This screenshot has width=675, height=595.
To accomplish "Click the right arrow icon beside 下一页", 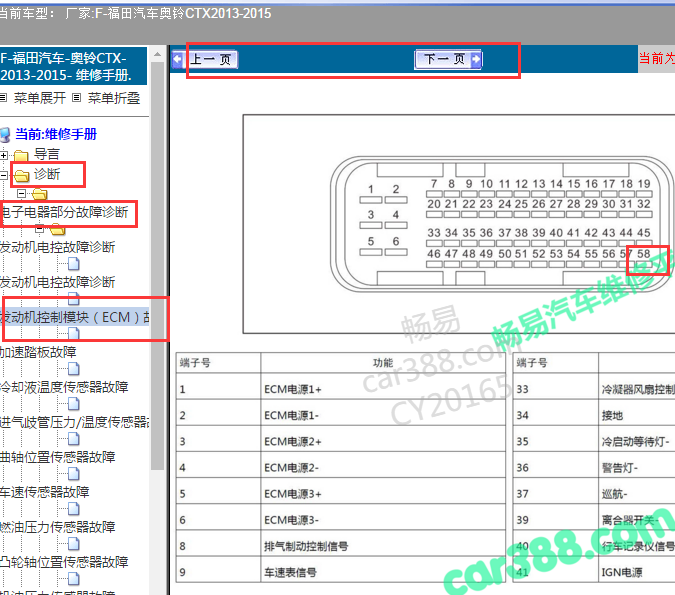I will pyautogui.click(x=476, y=59).
